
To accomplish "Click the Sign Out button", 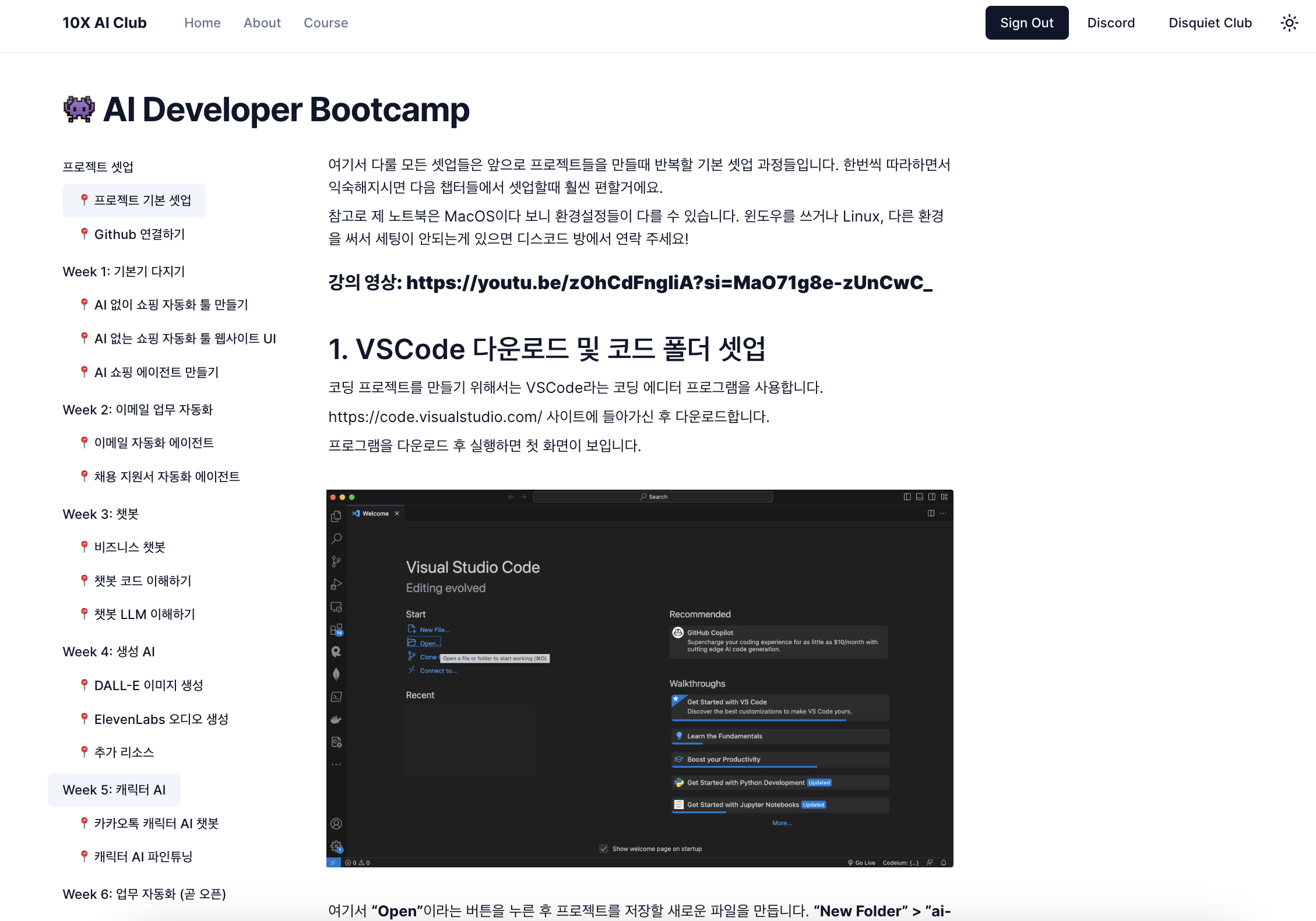I will click(x=1026, y=23).
